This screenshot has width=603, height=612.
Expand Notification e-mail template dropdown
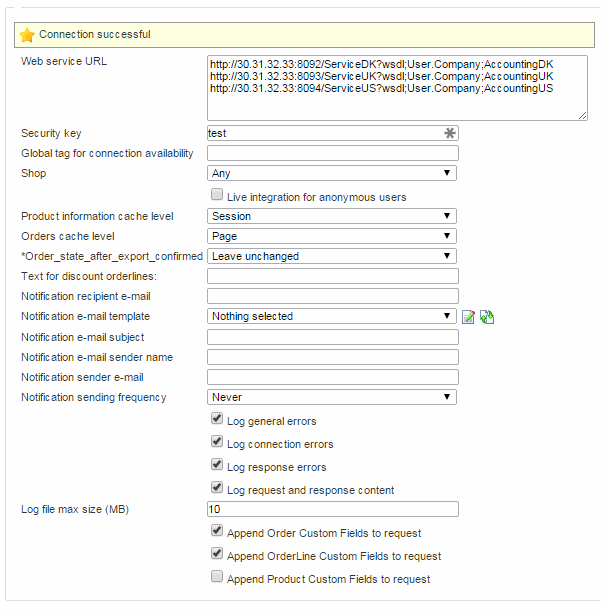pyautogui.click(x=332, y=316)
